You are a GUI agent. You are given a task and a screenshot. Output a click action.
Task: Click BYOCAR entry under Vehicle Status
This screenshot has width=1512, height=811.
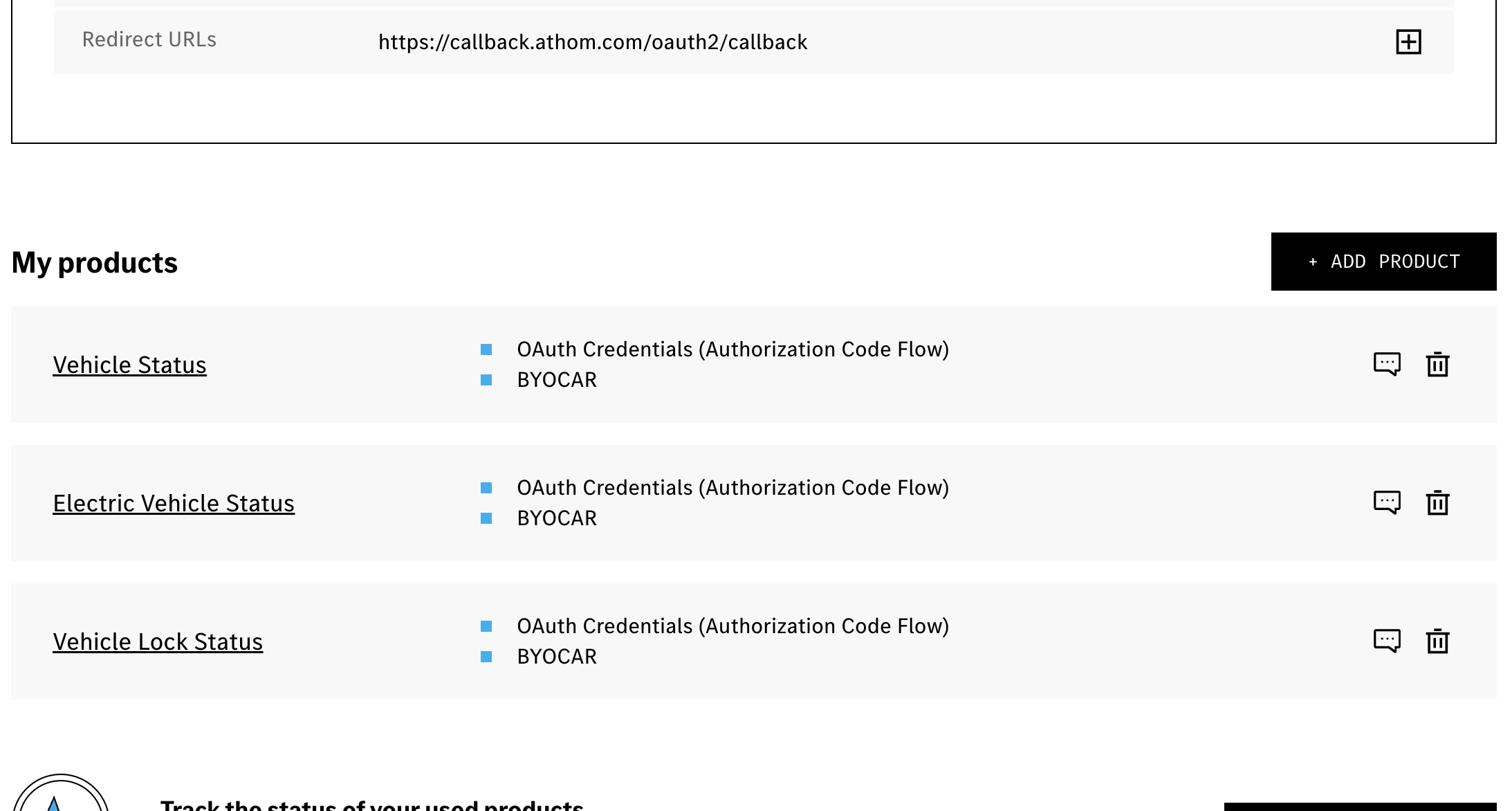(x=557, y=380)
